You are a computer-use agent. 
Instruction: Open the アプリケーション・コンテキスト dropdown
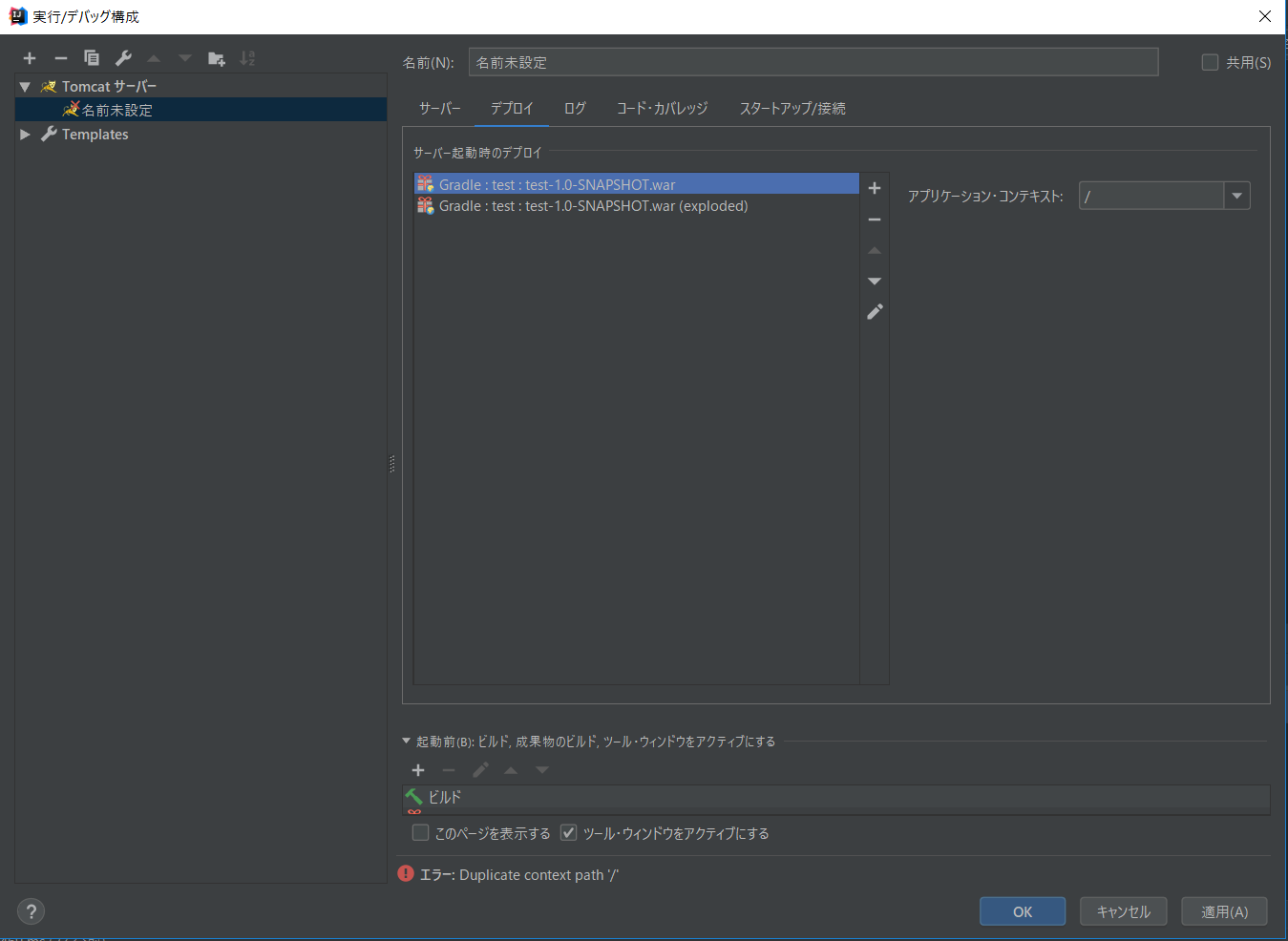(x=1236, y=195)
